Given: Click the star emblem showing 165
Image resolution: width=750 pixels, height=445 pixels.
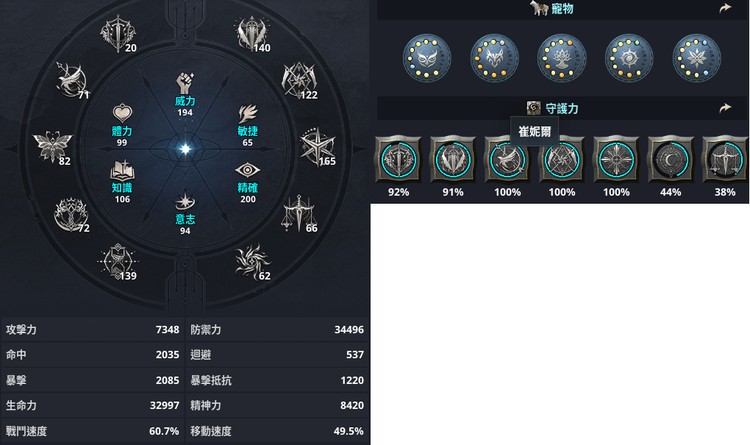Looking at the screenshot, I should tap(318, 147).
